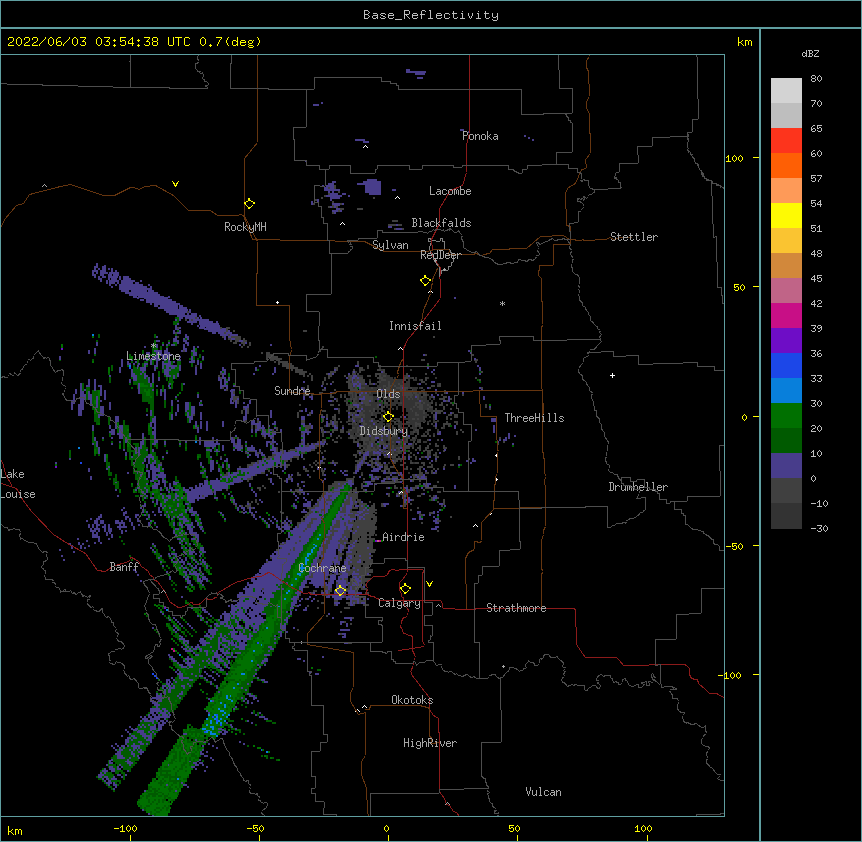Click the bright green 30 dBZ swatch
Image resolution: width=862 pixels, height=842 pixels.
coord(786,416)
